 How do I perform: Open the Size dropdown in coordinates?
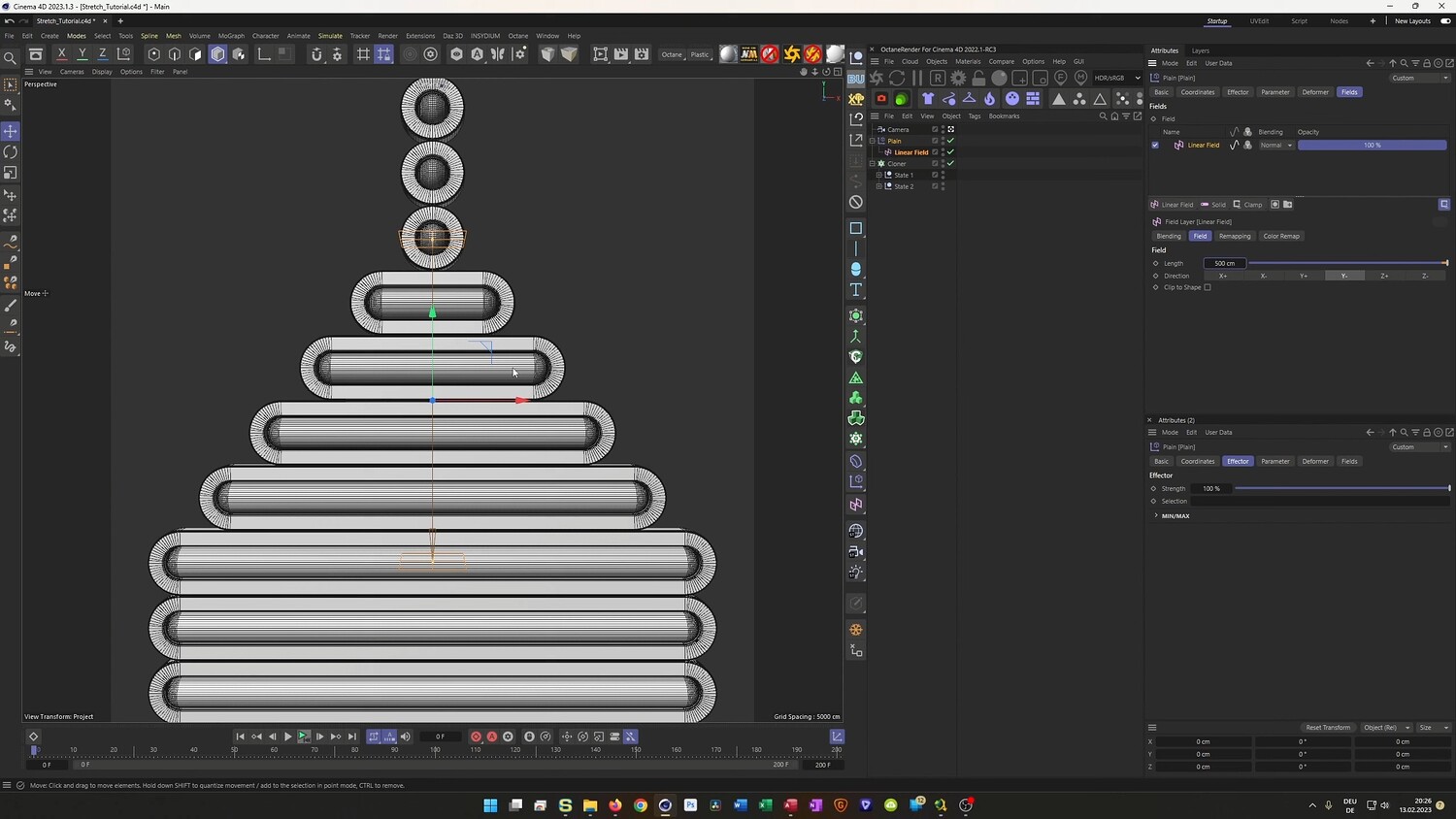[x=1433, y=728]
